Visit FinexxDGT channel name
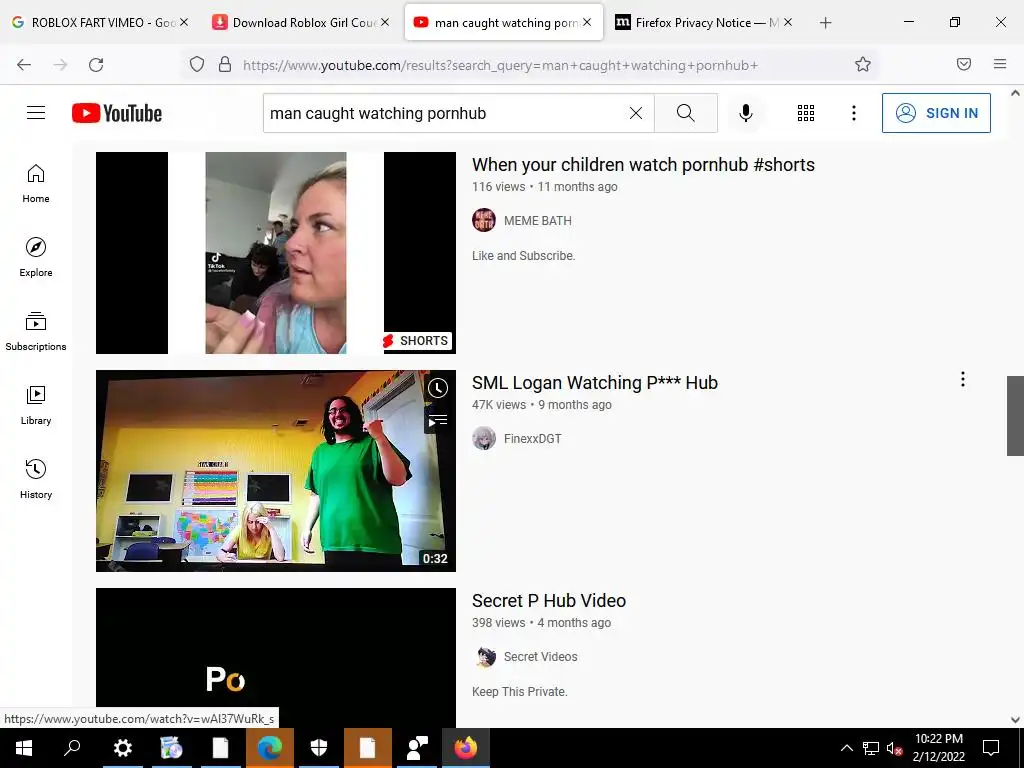 tap(532, 439)
